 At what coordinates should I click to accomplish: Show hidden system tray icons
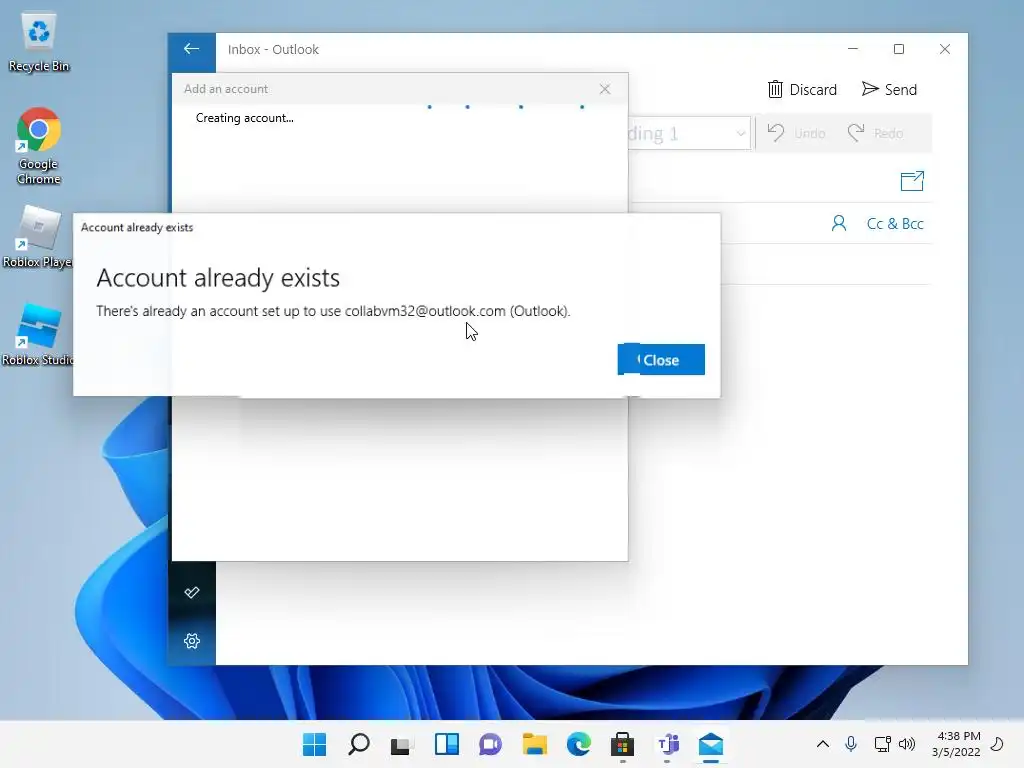823,744
